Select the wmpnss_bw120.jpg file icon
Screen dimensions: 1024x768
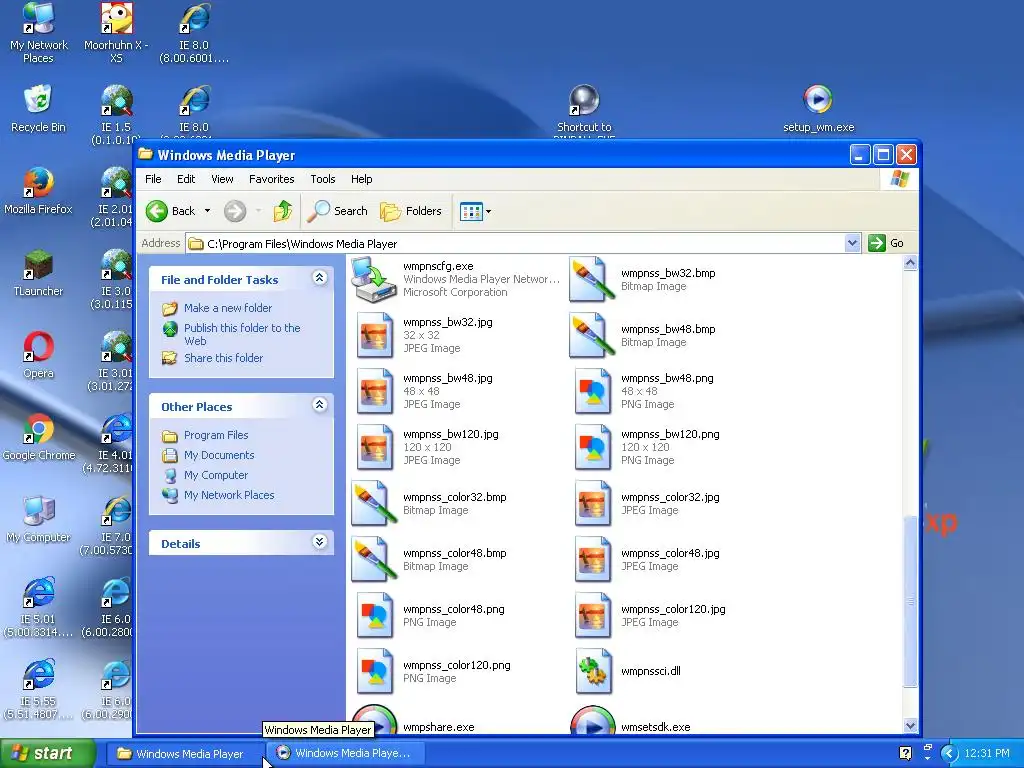click(374, 447)
